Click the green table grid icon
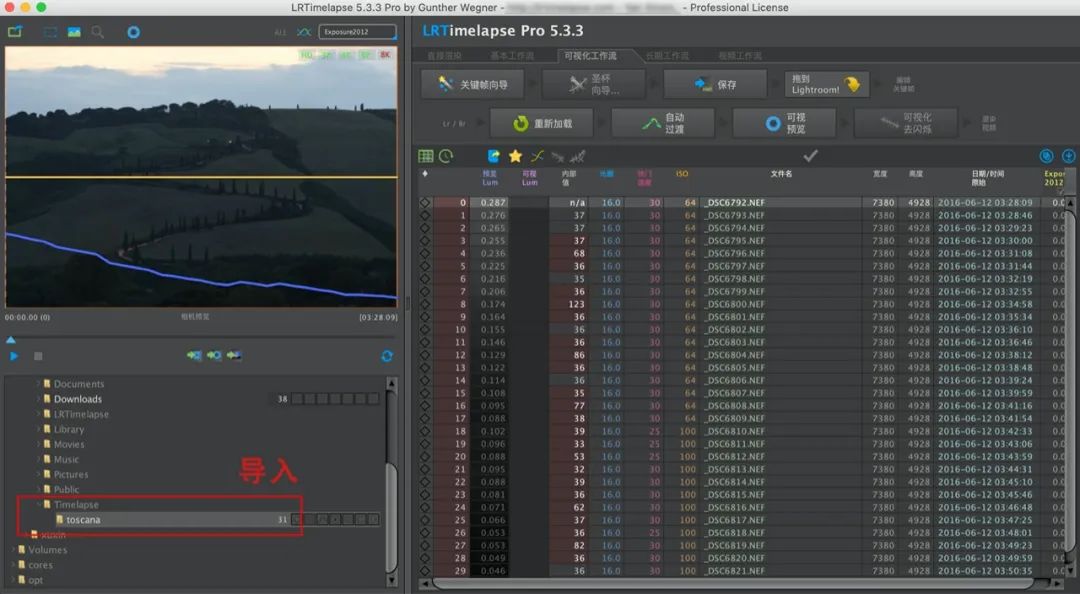The width and height of the screenshot is (1080, 594). pyautogui.click(x=426, y=156)
